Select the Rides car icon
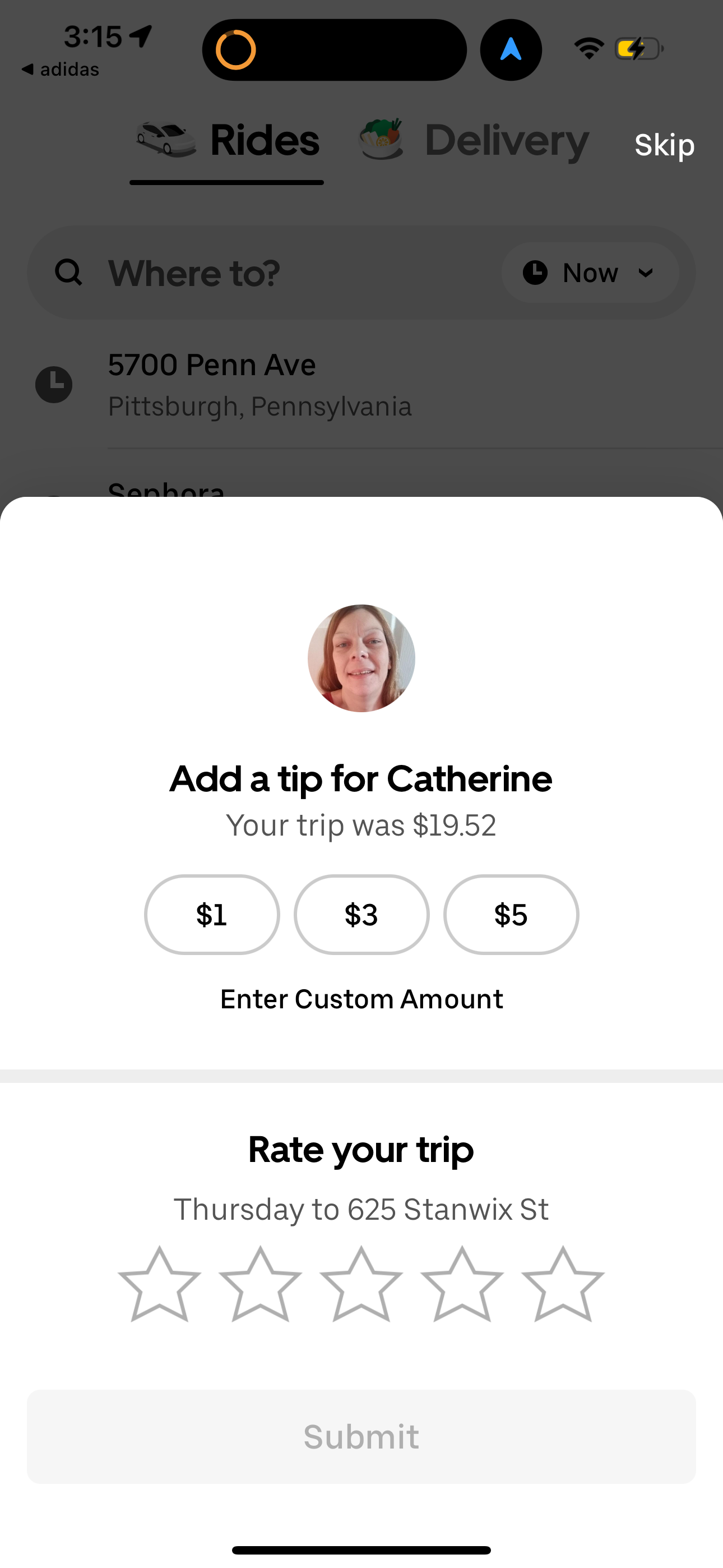Image resolution: width=723 pixels, height=1568 pixels. click(x=164, y=139)
